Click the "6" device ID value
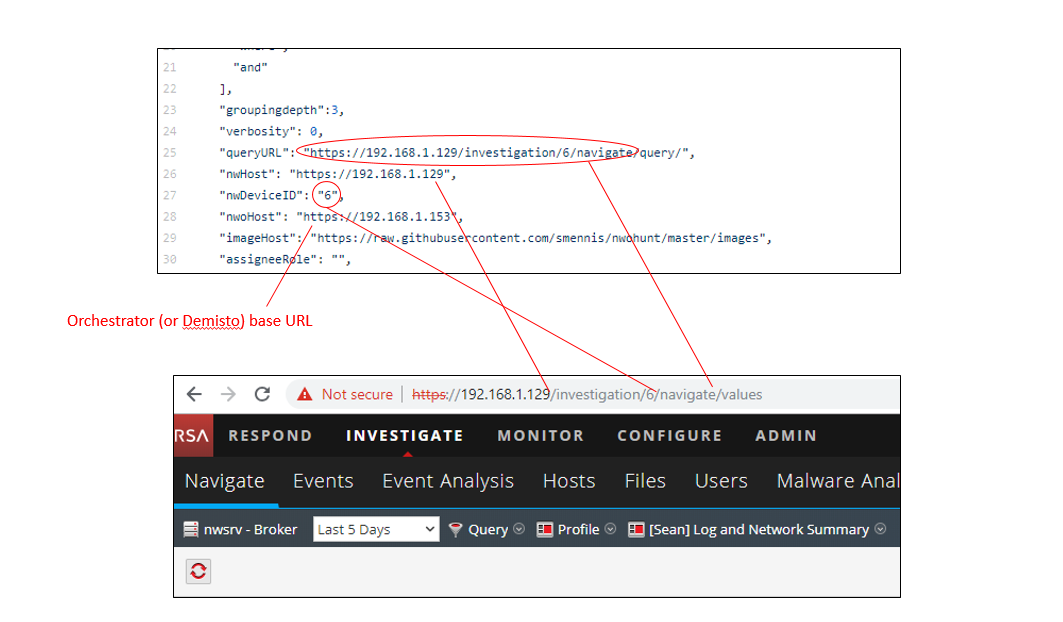 327,195
